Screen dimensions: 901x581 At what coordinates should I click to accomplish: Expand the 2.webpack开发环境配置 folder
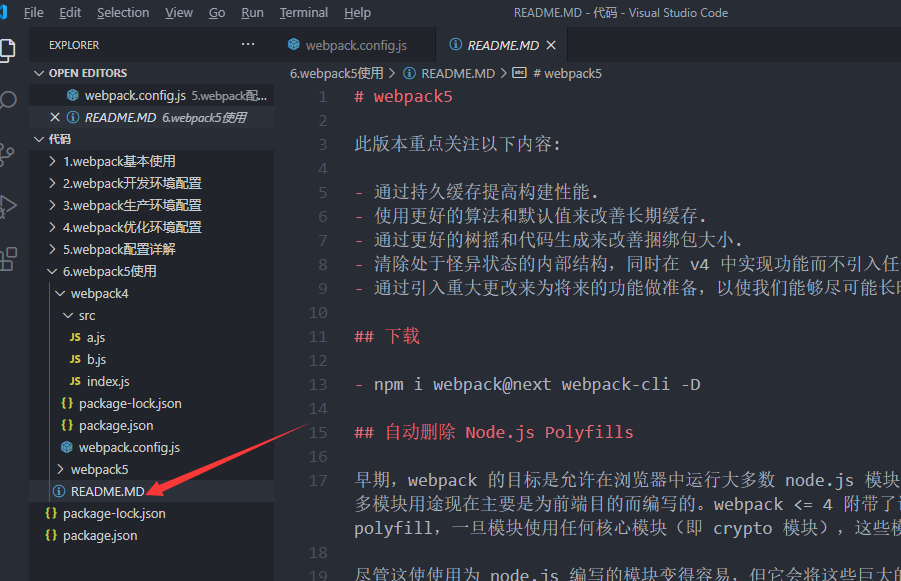coord(52,183)
